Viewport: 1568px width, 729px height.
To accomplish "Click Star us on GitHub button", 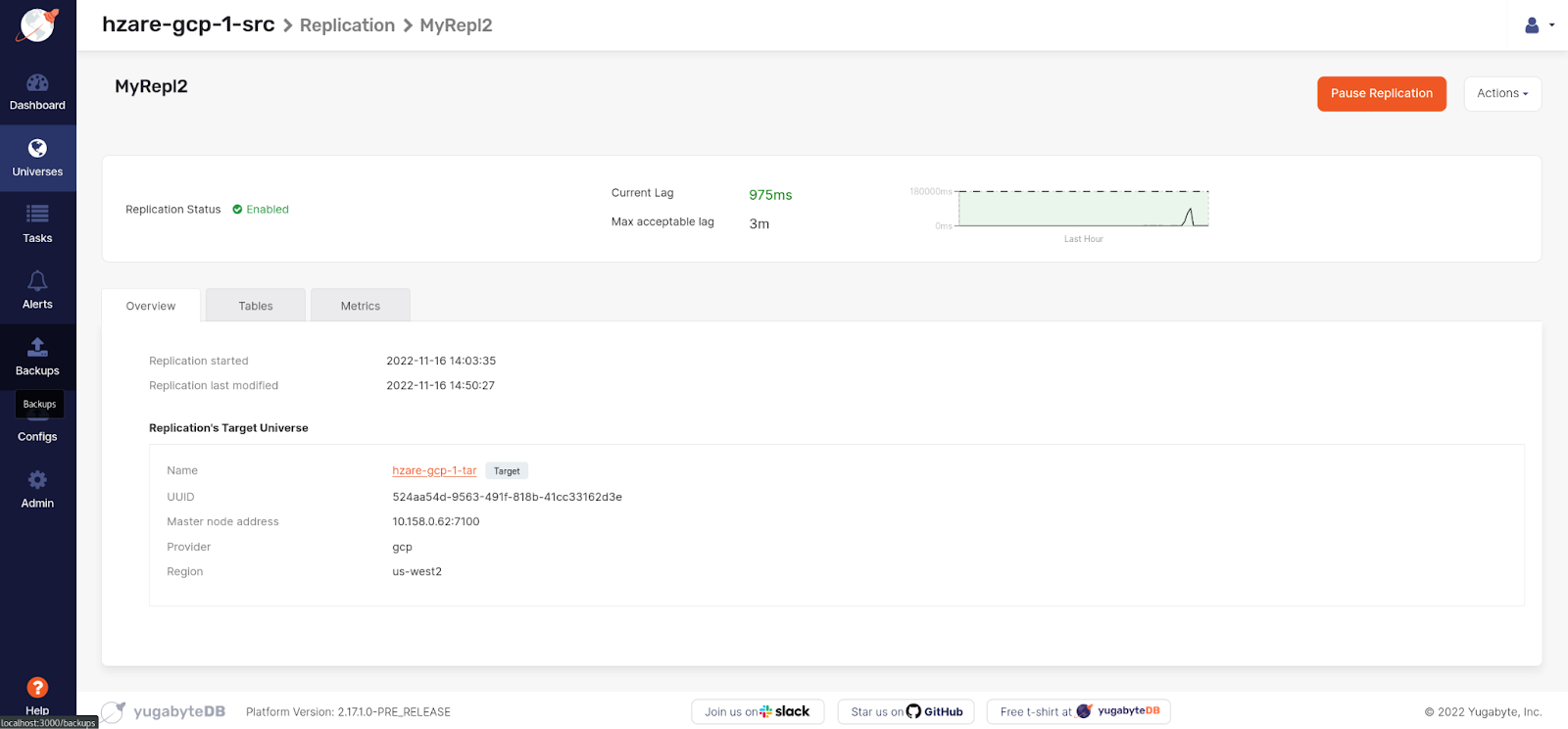I will click(x=906, y=711).
